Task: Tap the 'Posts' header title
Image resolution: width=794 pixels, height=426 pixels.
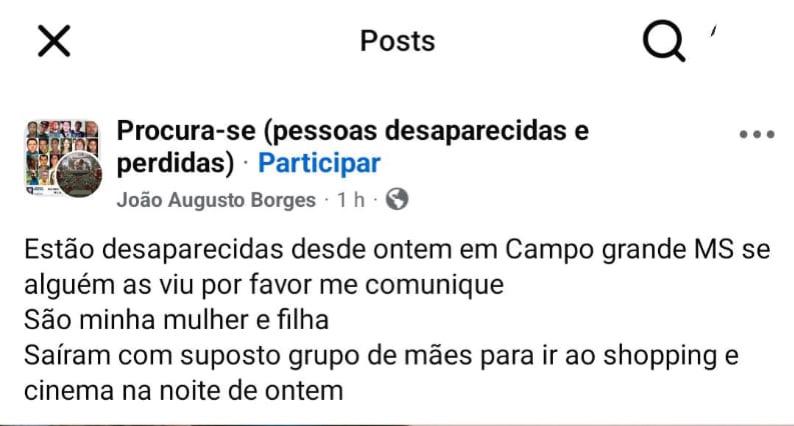Action: pos(397,41)
